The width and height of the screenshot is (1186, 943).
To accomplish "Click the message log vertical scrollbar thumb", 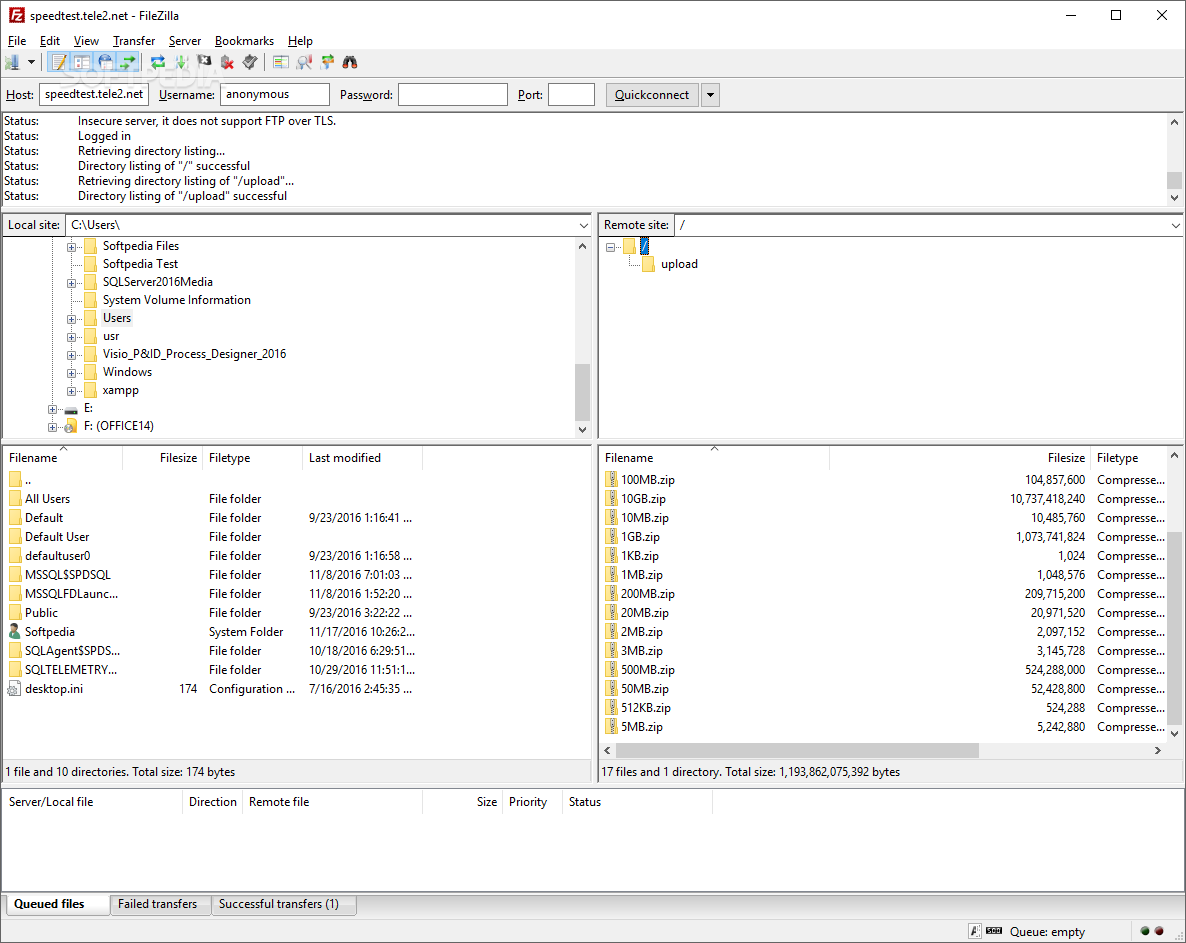I will 1175,180.
